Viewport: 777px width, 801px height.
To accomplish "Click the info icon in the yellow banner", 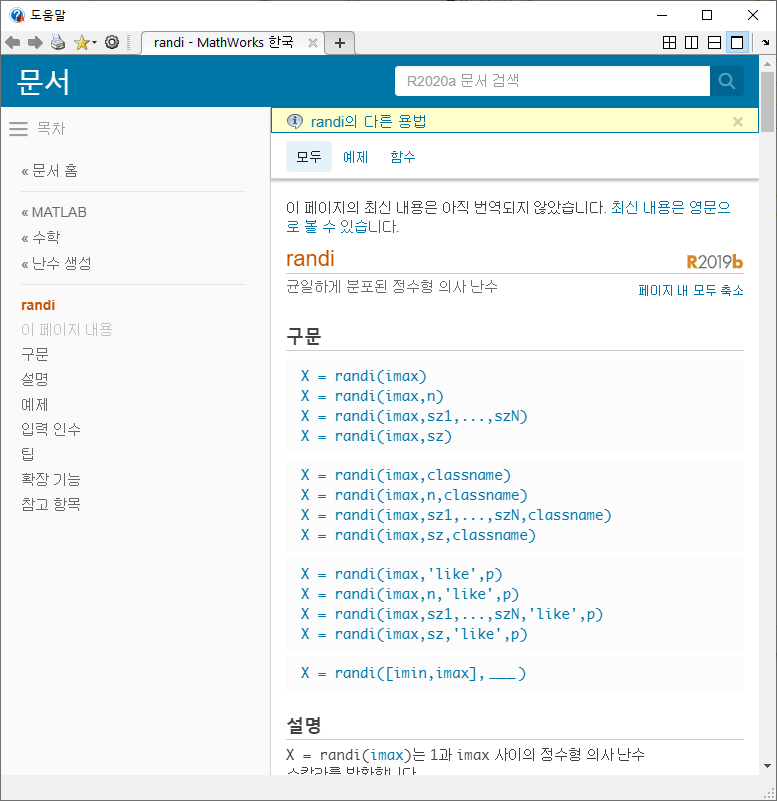I will click(295, 122).
